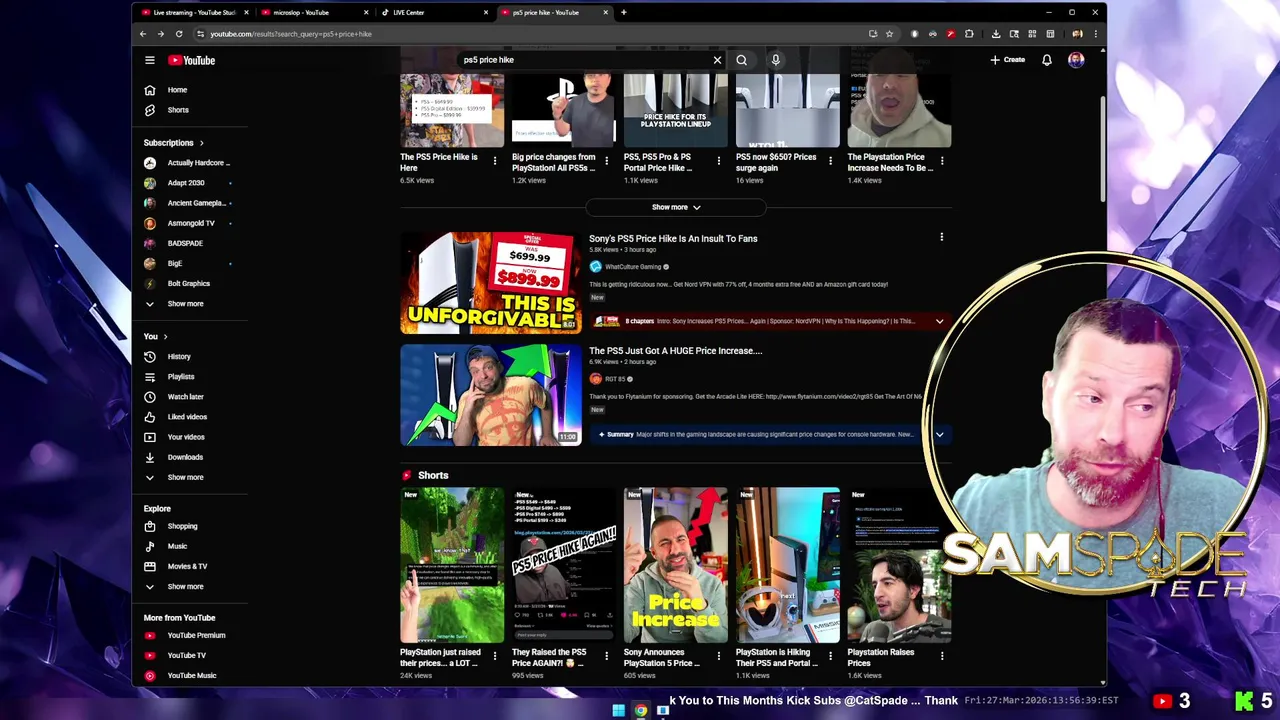
Task: Open Bolt Graphics channel
Action: [190, 283]
